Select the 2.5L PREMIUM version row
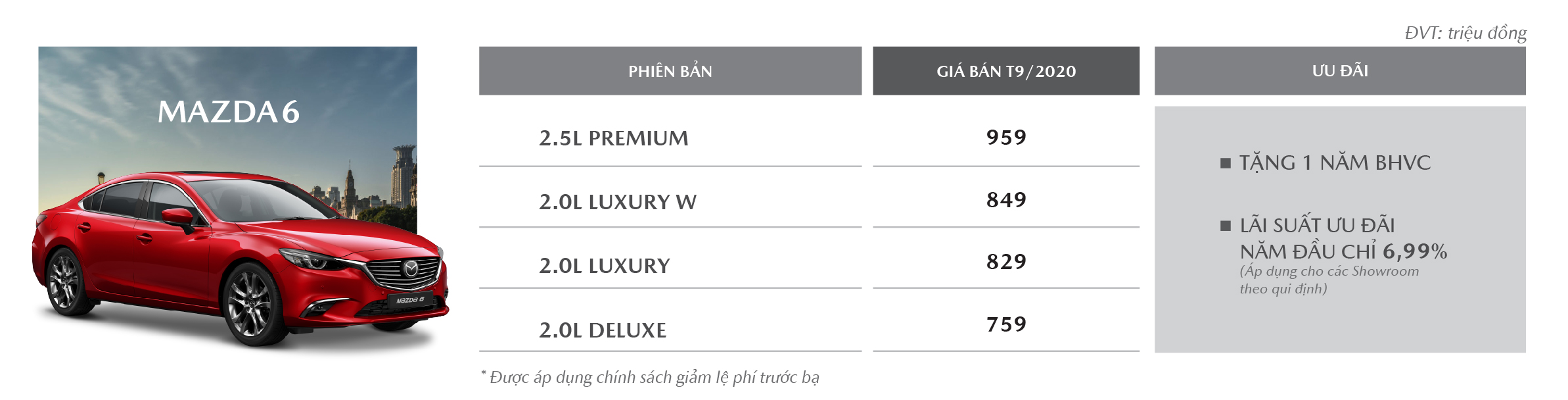 click(670, 138)
